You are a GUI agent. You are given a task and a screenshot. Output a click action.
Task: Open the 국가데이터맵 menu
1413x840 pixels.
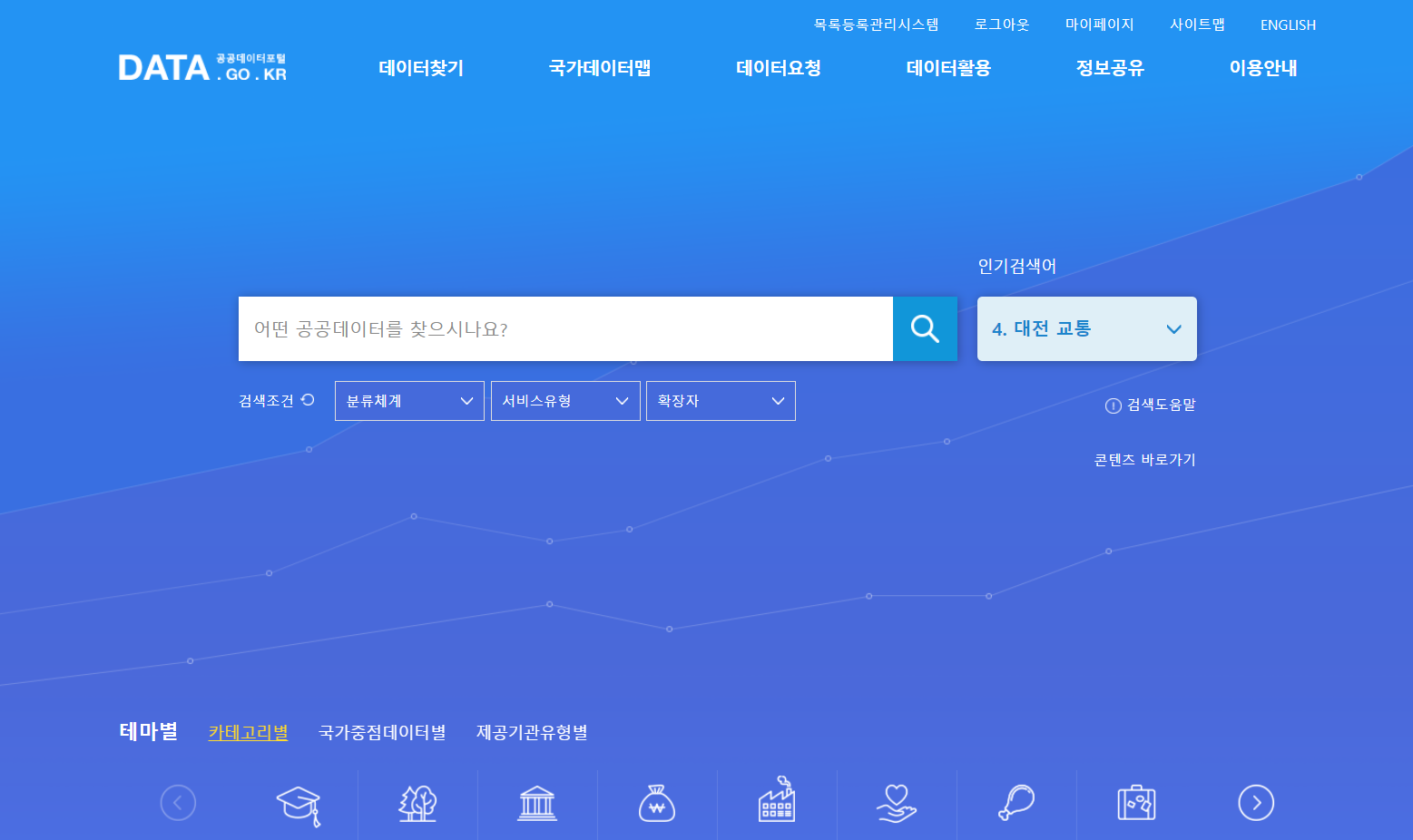(x=600, y=68)
